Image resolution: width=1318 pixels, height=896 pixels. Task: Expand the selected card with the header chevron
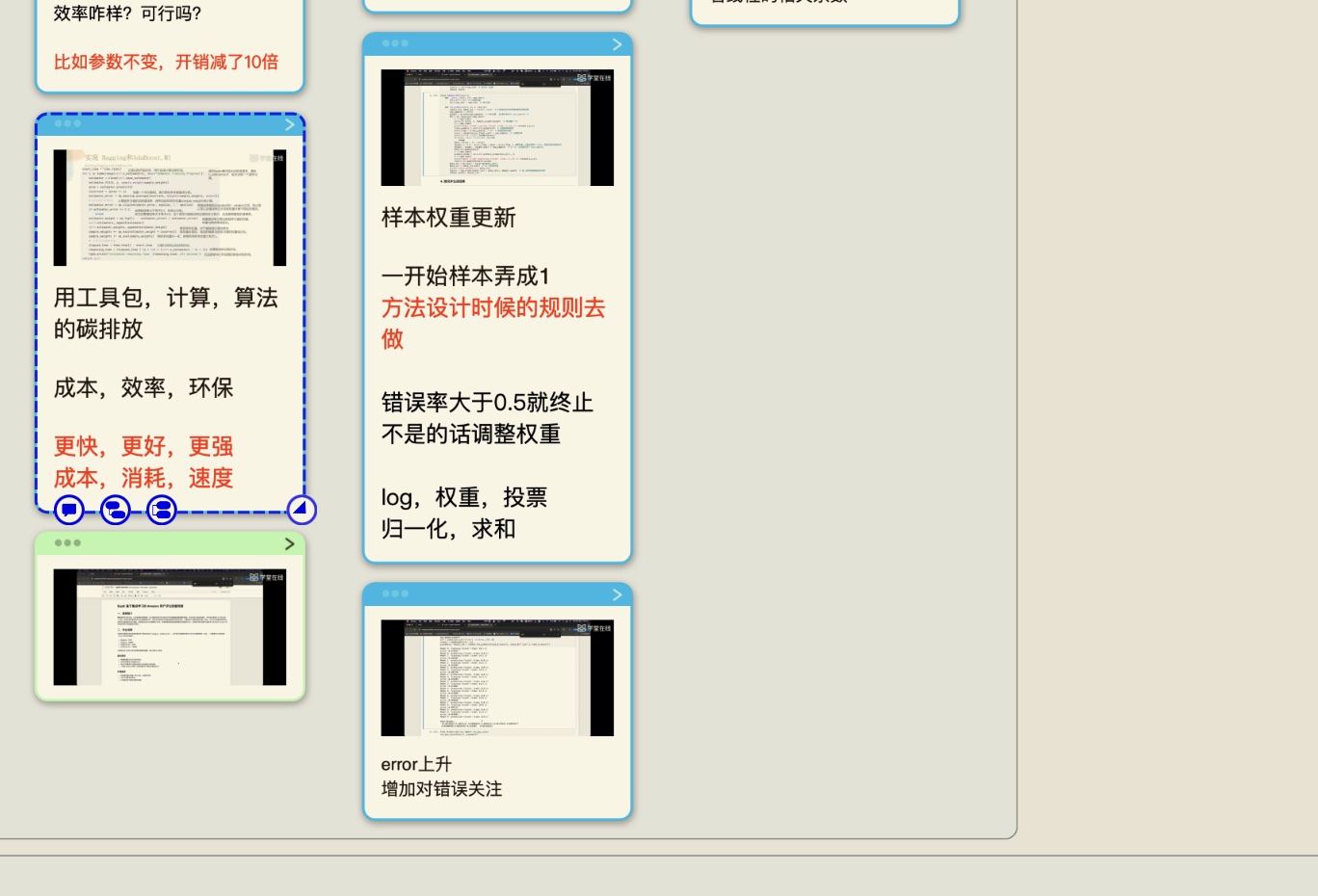(290, 124)
